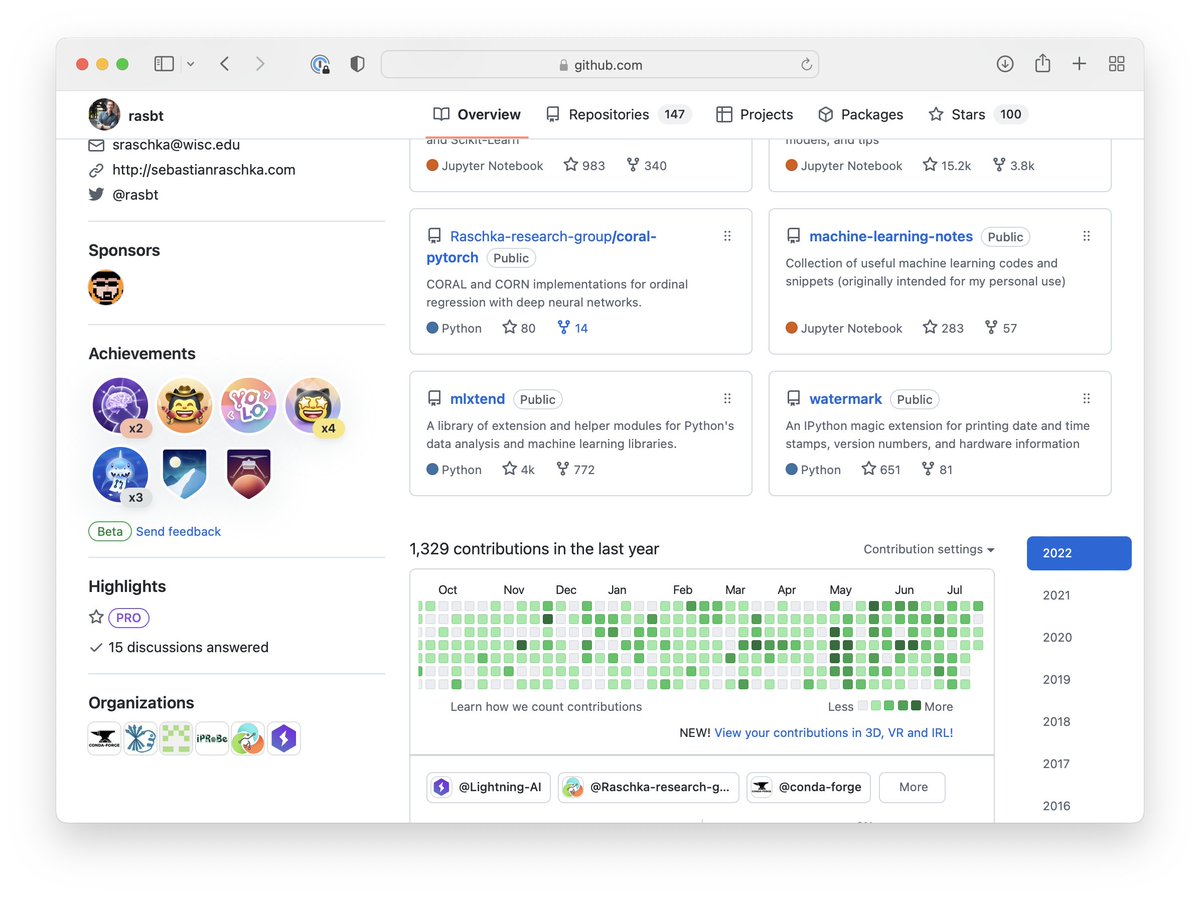Click the rasbt profile avatar in the header

pyautogui.click(x=104, y=115)
